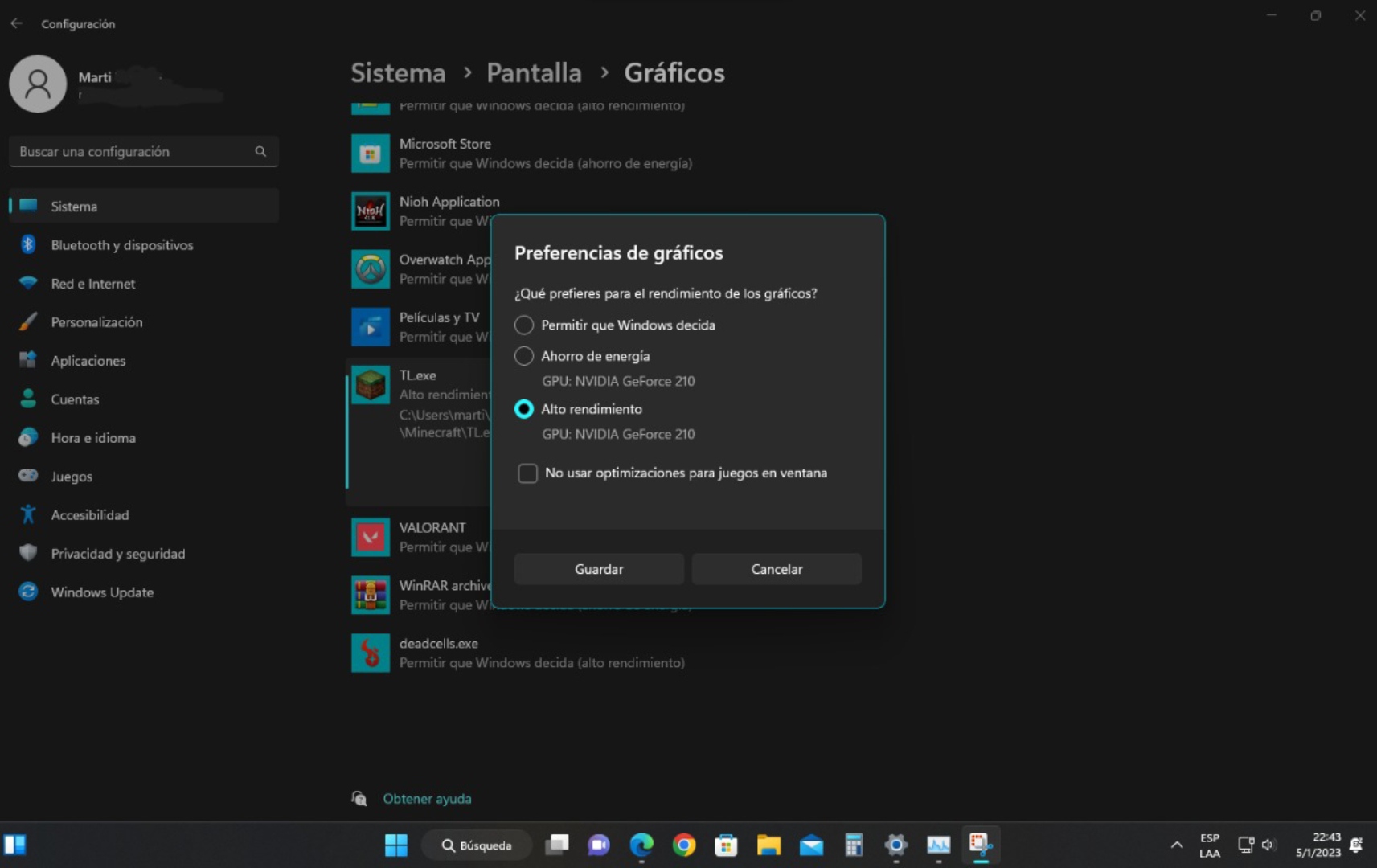Click the Microsoft Store app icon in list

pos(370,154)
